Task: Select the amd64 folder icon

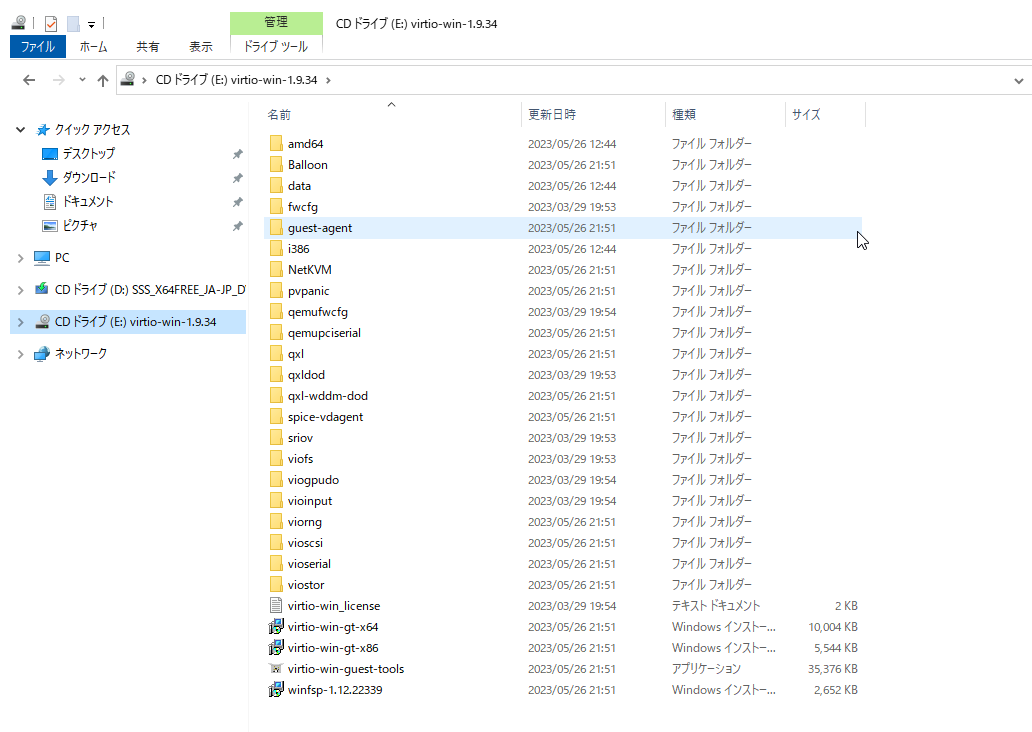Action: tap(276, 144)
